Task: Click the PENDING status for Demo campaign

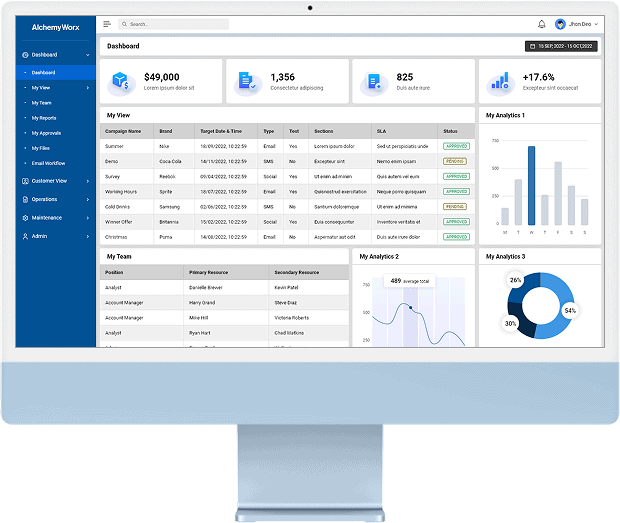Action: pyautogui.click(x=455, y=161)
